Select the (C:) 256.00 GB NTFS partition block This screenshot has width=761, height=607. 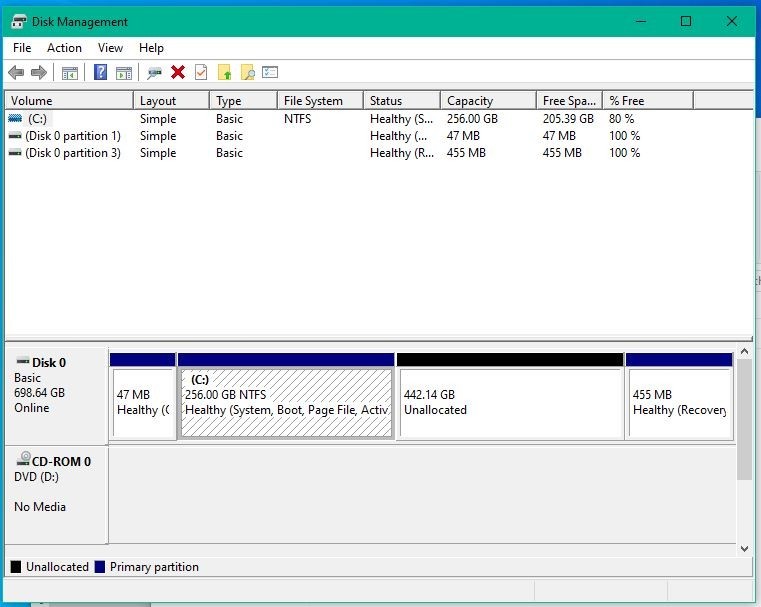click(x=286, y=396)
